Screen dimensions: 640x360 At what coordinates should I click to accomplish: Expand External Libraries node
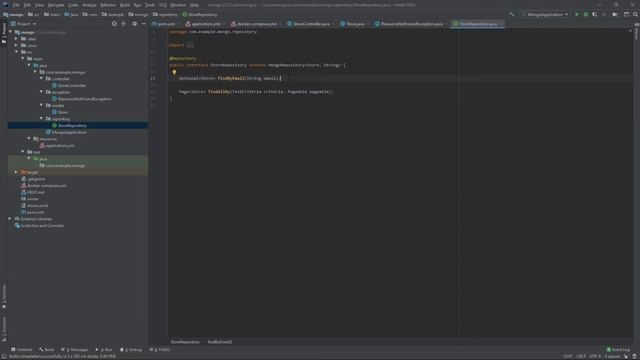[10, 219]
